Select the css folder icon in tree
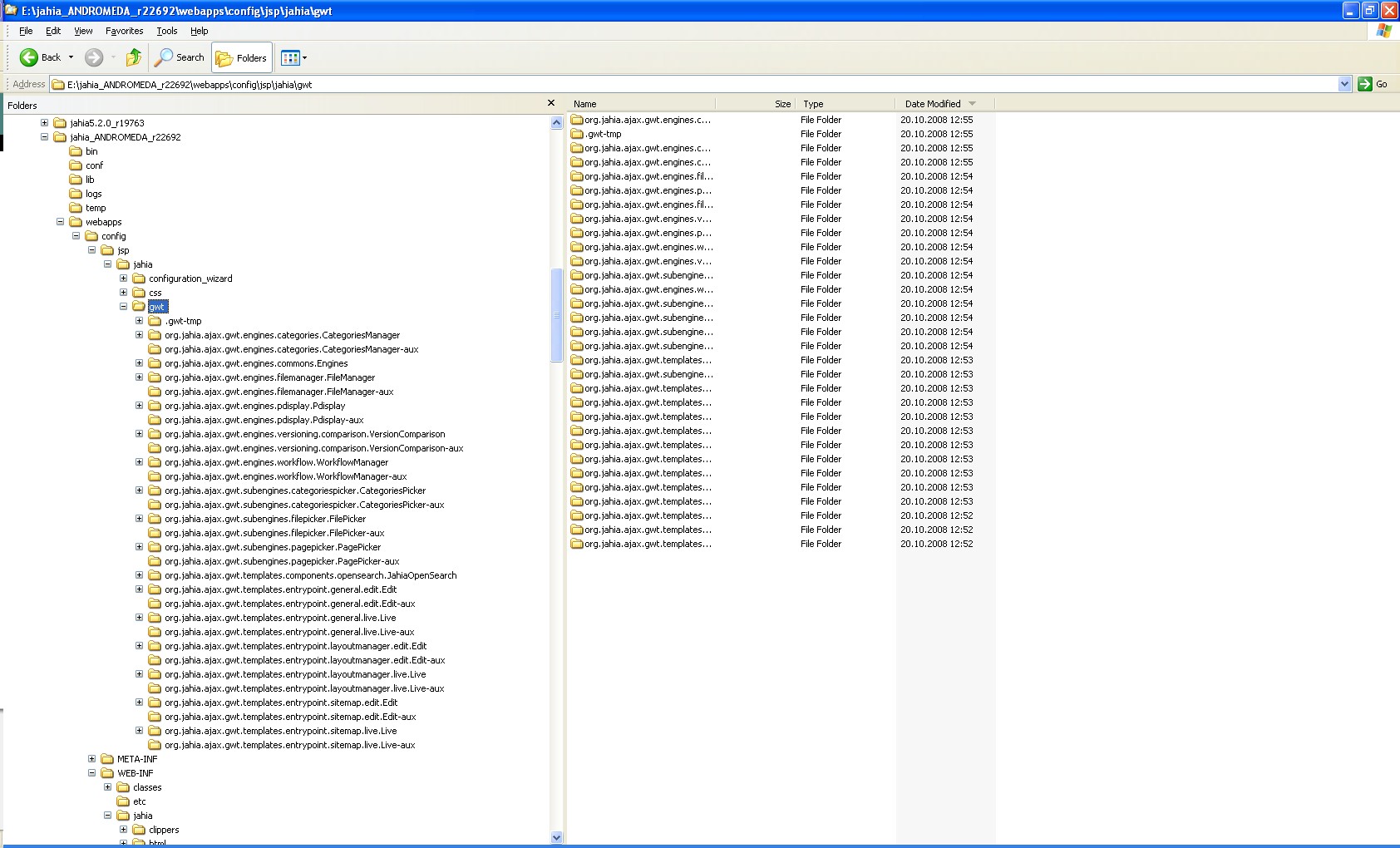The width and height of the screenshot is (1400, 848). (x=139, y=293)
